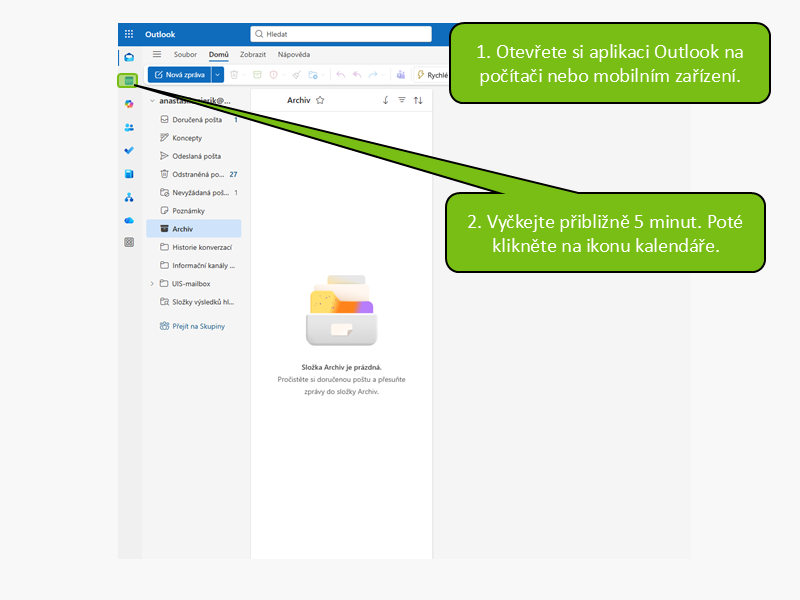Open the app launcher waffle icon
This screenshot has width=800, height=600.
tap(129, 34)
